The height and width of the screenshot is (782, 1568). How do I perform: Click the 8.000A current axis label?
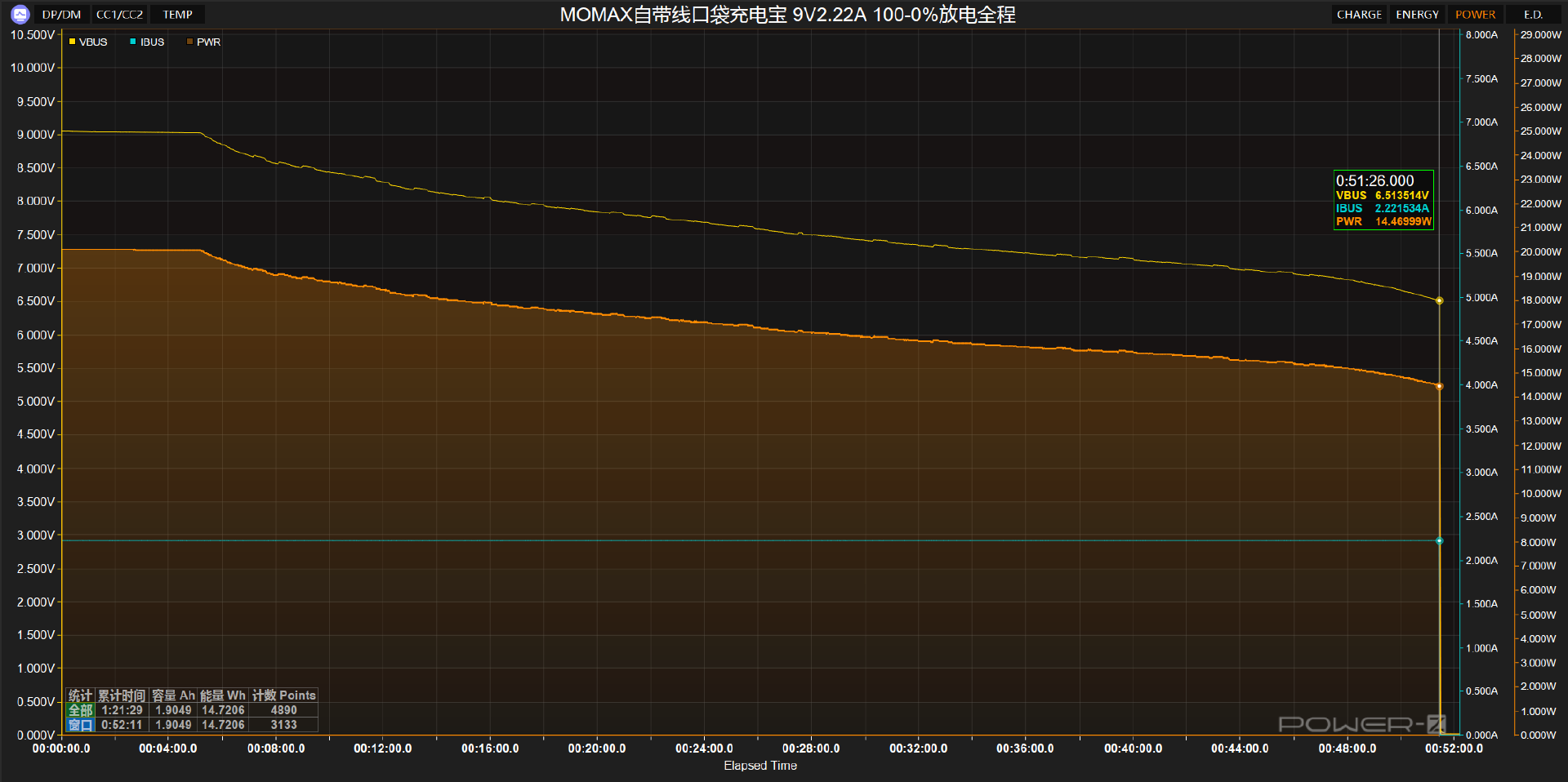coord(1481,35)
